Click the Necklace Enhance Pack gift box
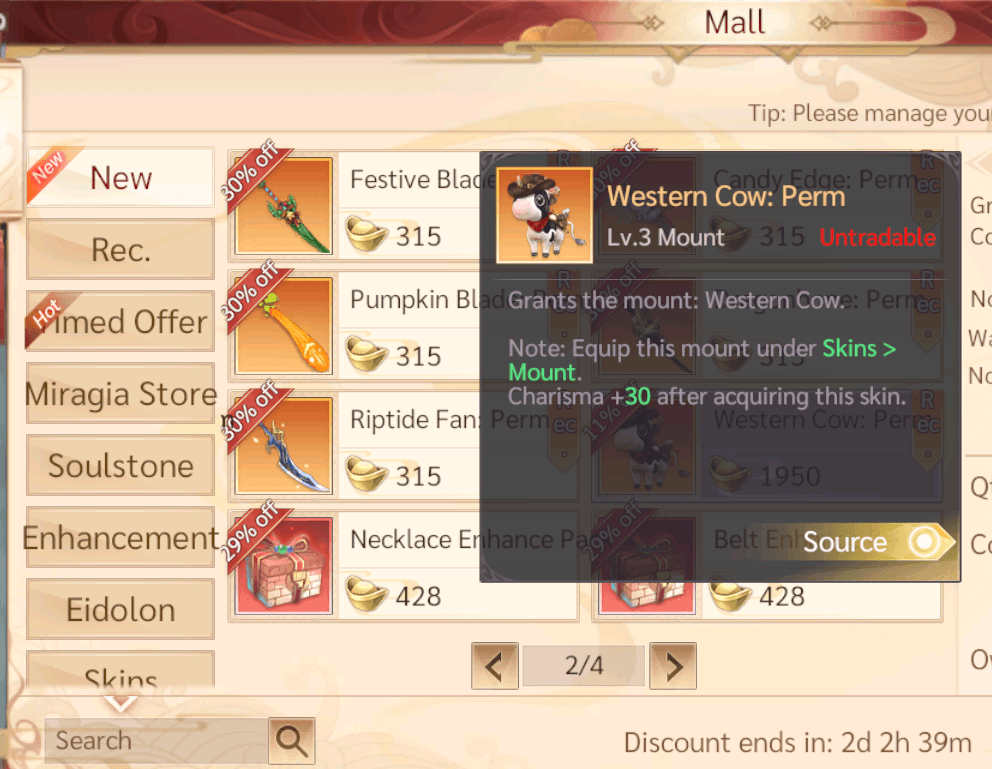The width and height of the screenshot is (992, 769). click(x=283, y=566)
